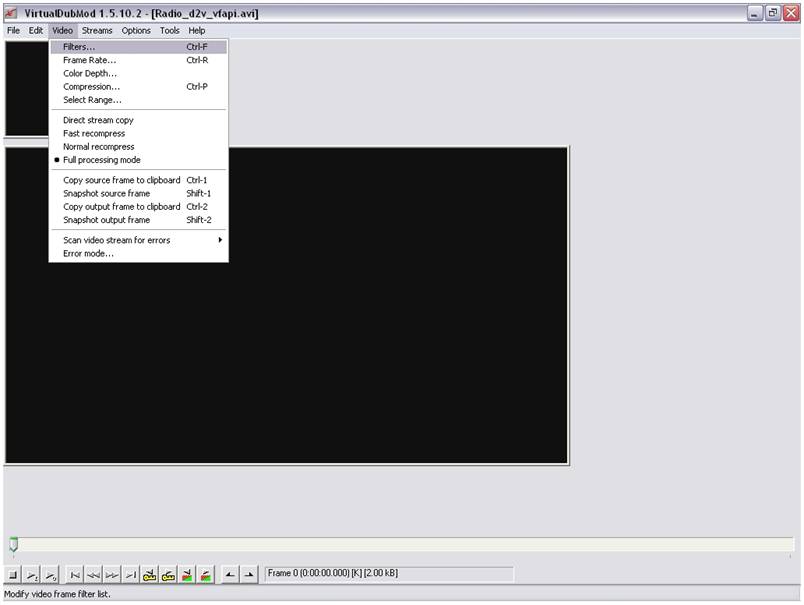This screenshot has width=804, height=605.
Task: Mark the selection start point
Action: tap(230, 575)
